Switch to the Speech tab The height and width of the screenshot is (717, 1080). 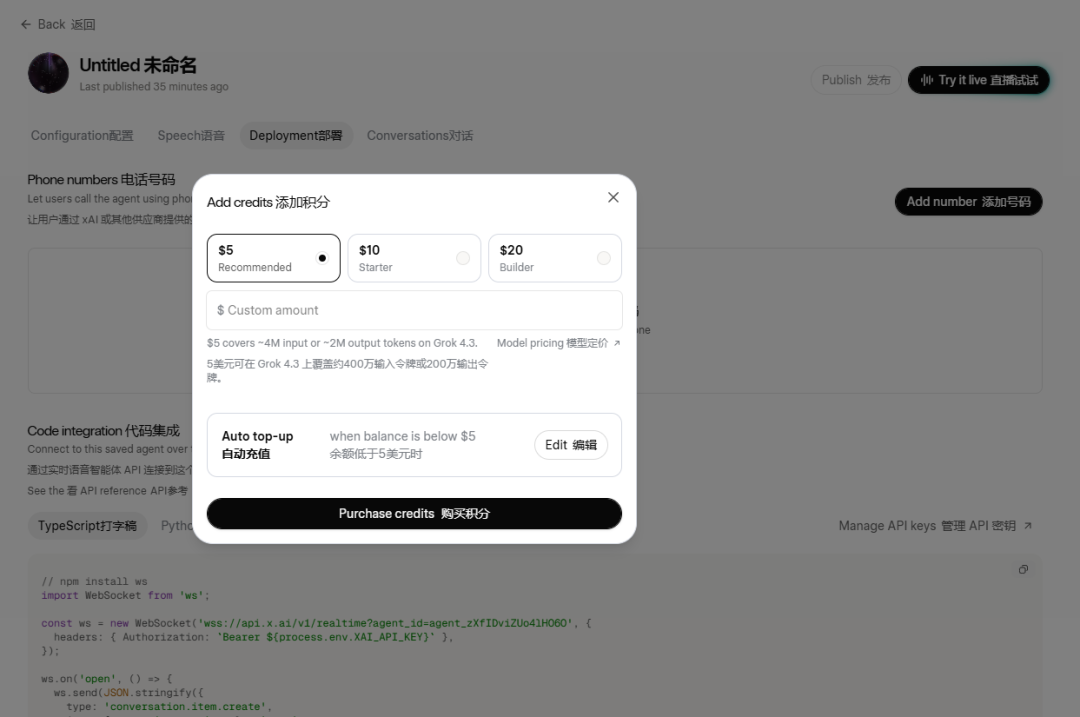[x=191, y=136]
